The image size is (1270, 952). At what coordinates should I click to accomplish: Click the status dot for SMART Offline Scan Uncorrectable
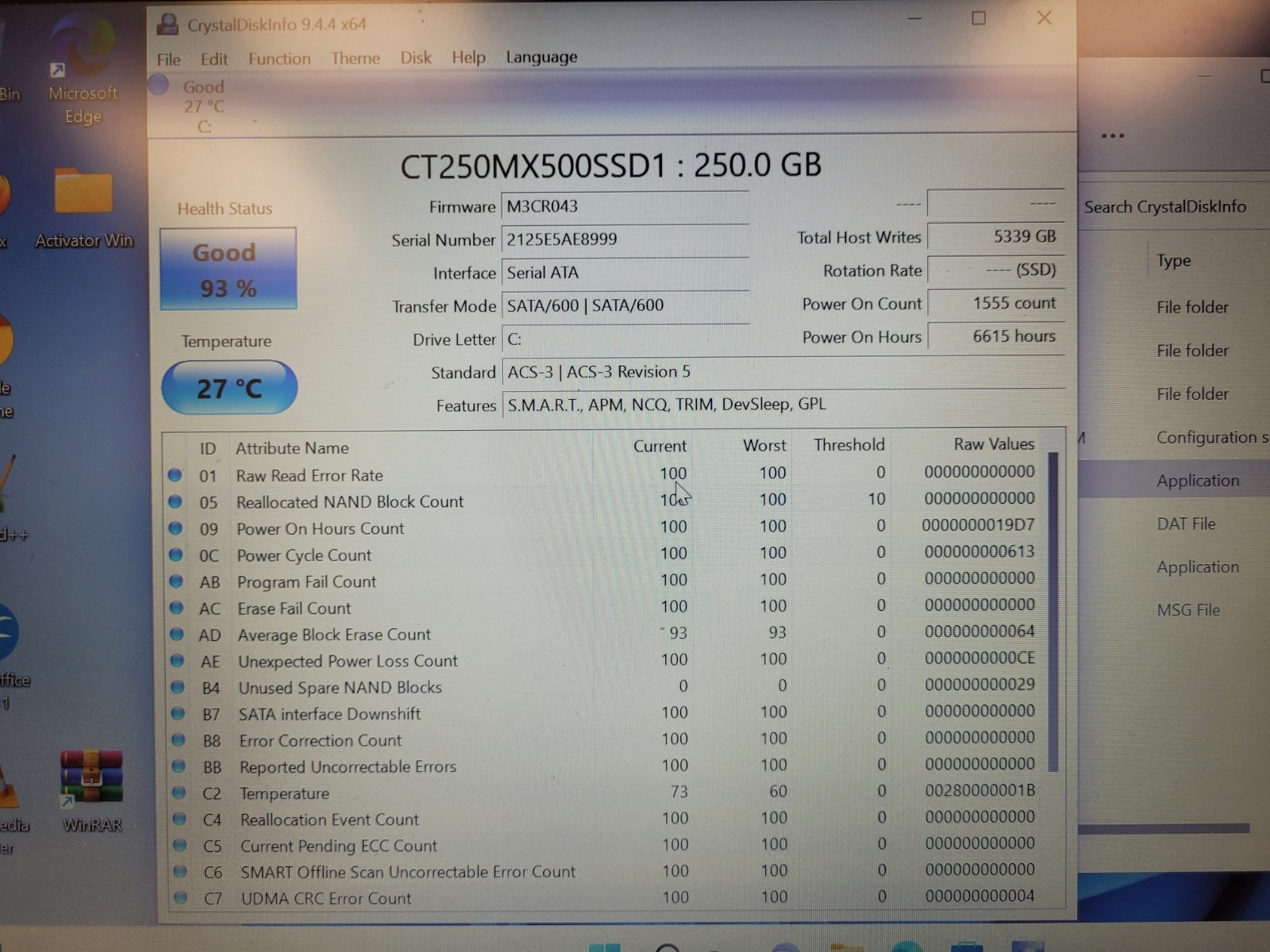tap(180, 871)
